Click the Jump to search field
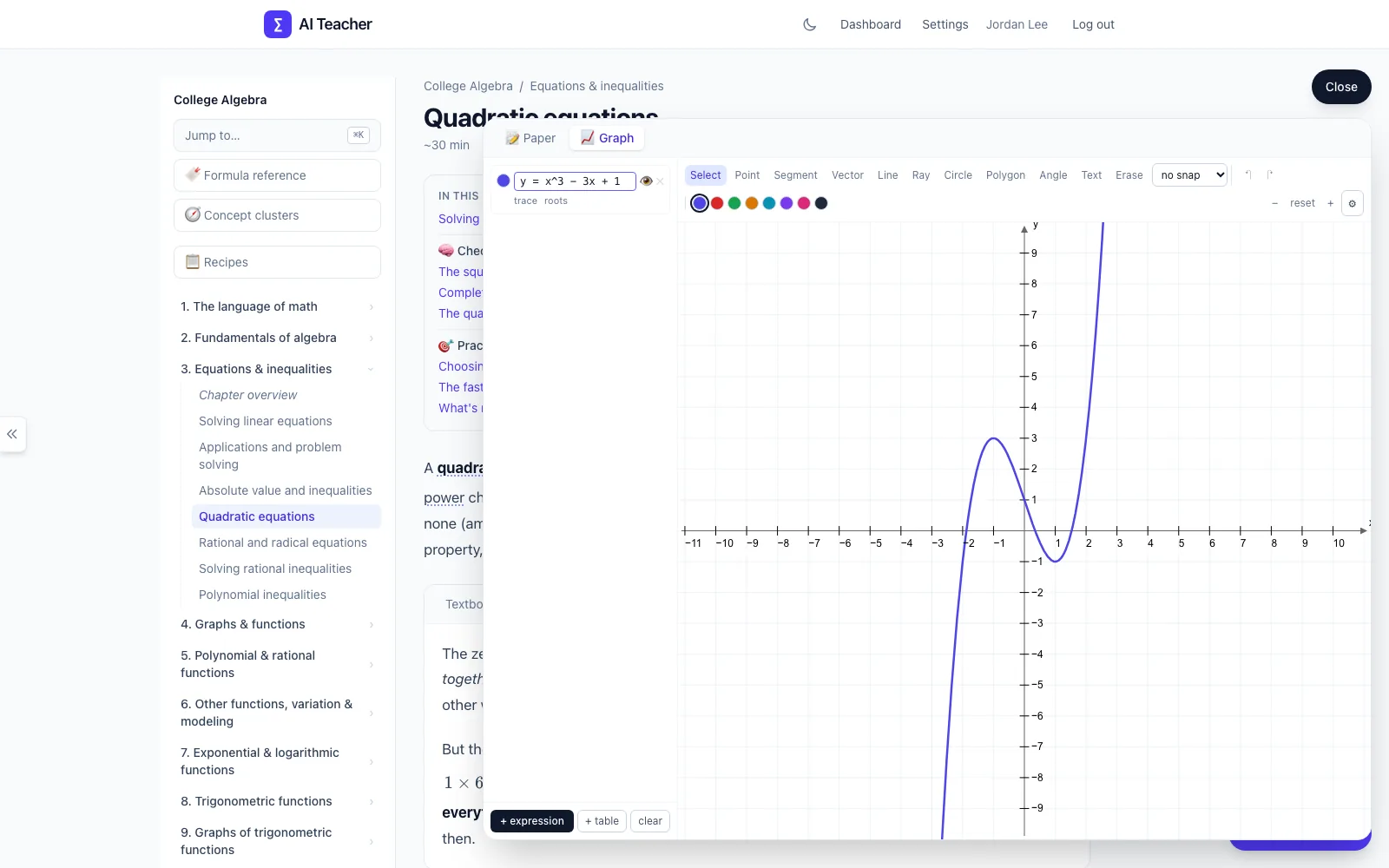This screenshot has width=1389, height=868. coord(277,135)
